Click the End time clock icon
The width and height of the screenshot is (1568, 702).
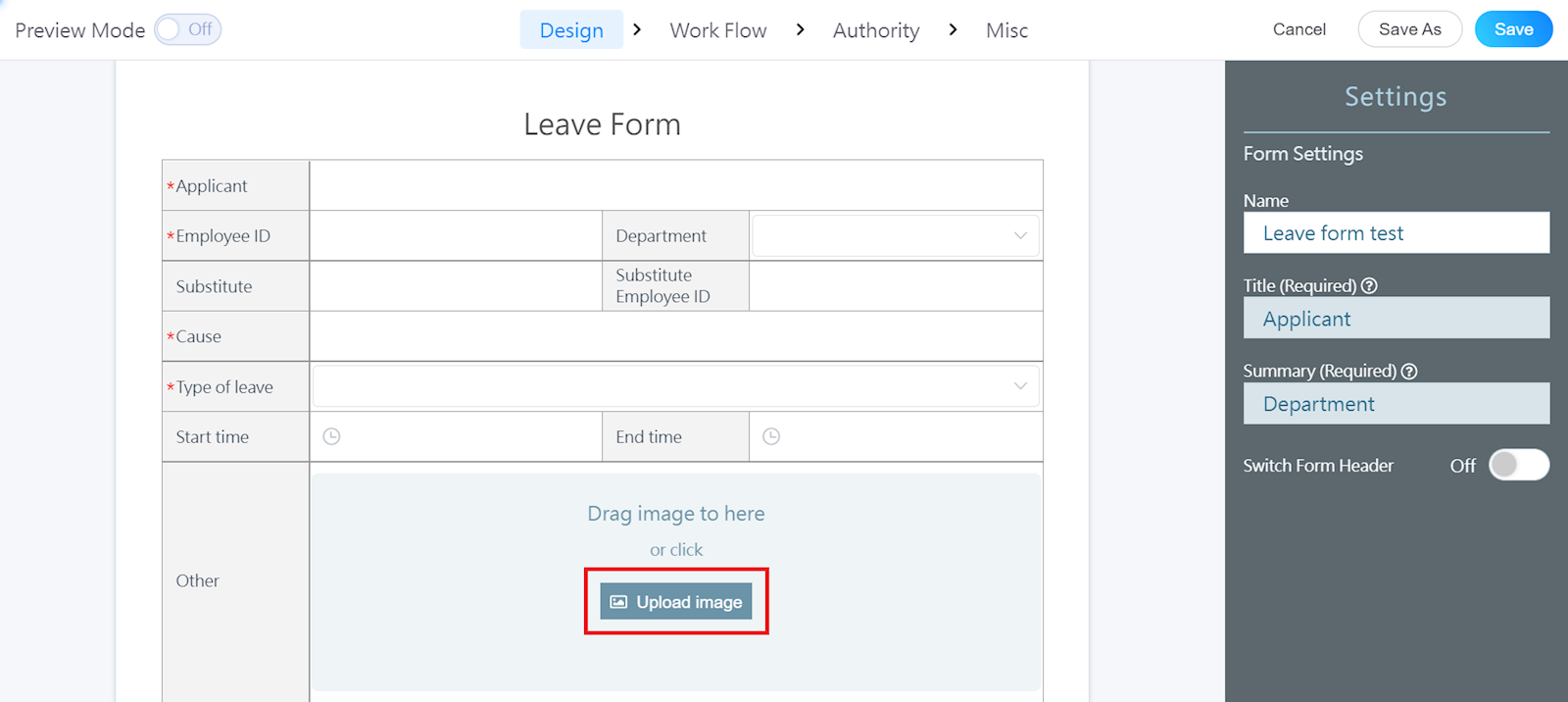(x=771, y=436)
